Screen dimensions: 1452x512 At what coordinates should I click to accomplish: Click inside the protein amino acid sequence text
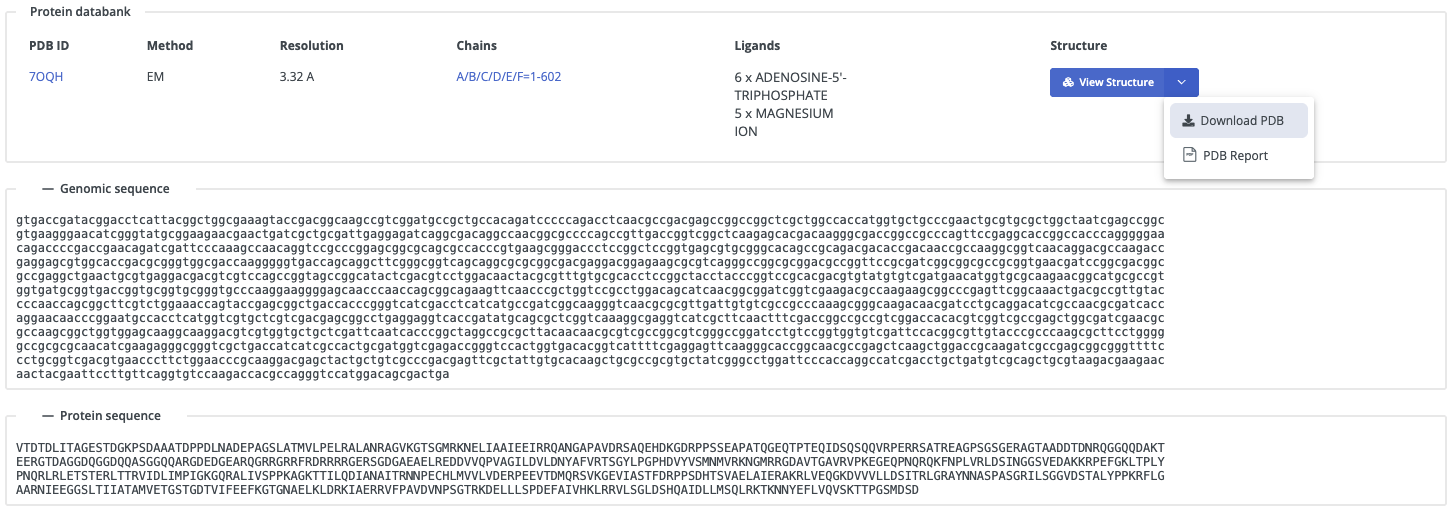(x=590, y=468)
